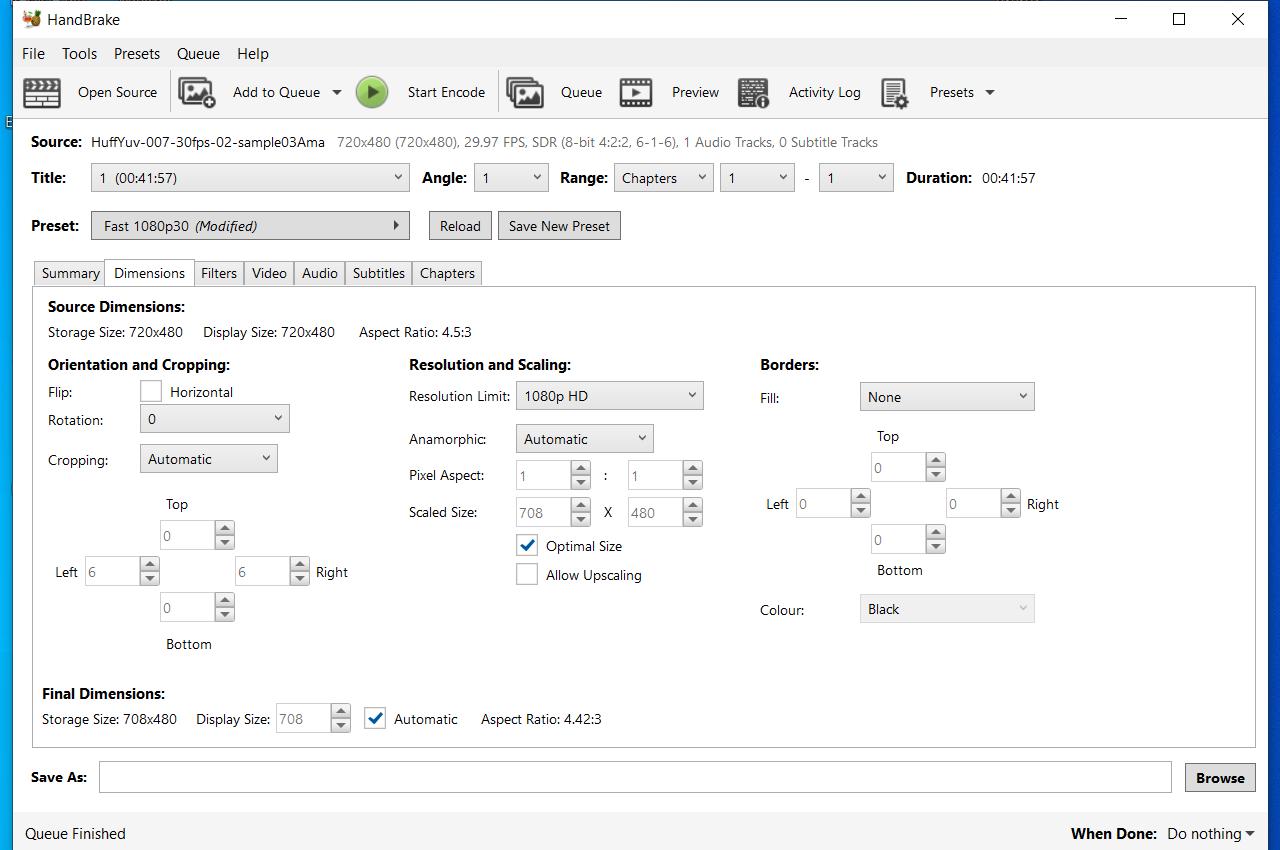Click the Scaled Size height field 480
The image size is (1280, 850).
655,513
